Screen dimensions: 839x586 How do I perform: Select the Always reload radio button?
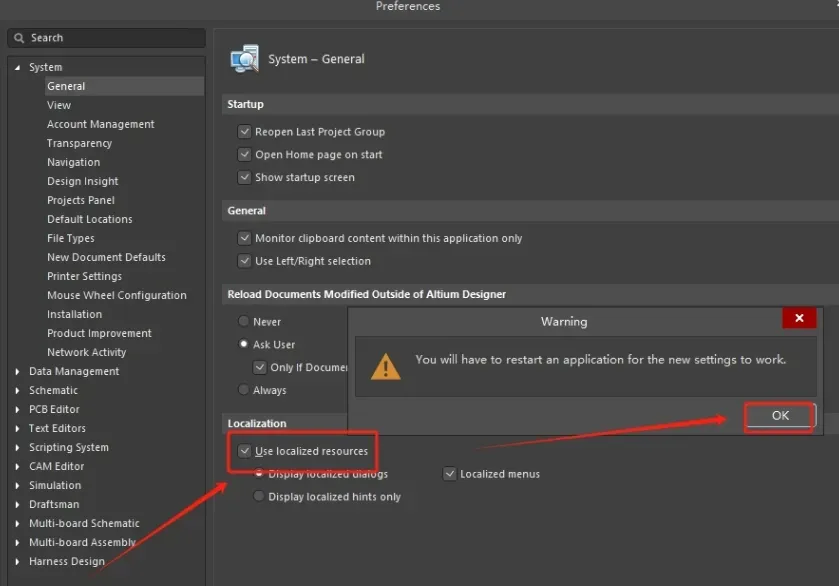click(x=243, y=390)
